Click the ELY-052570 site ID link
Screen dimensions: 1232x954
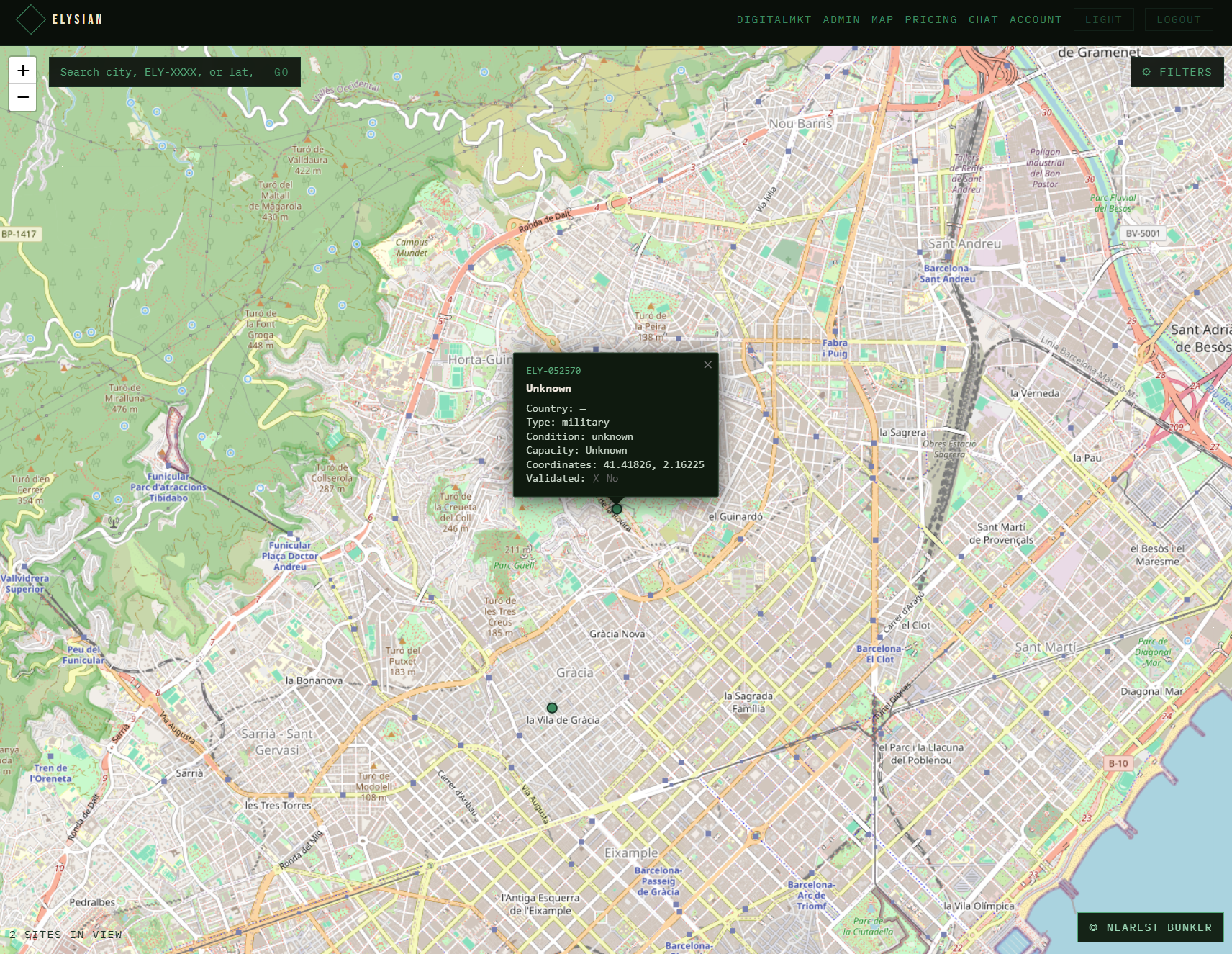(x=553, y=371)
